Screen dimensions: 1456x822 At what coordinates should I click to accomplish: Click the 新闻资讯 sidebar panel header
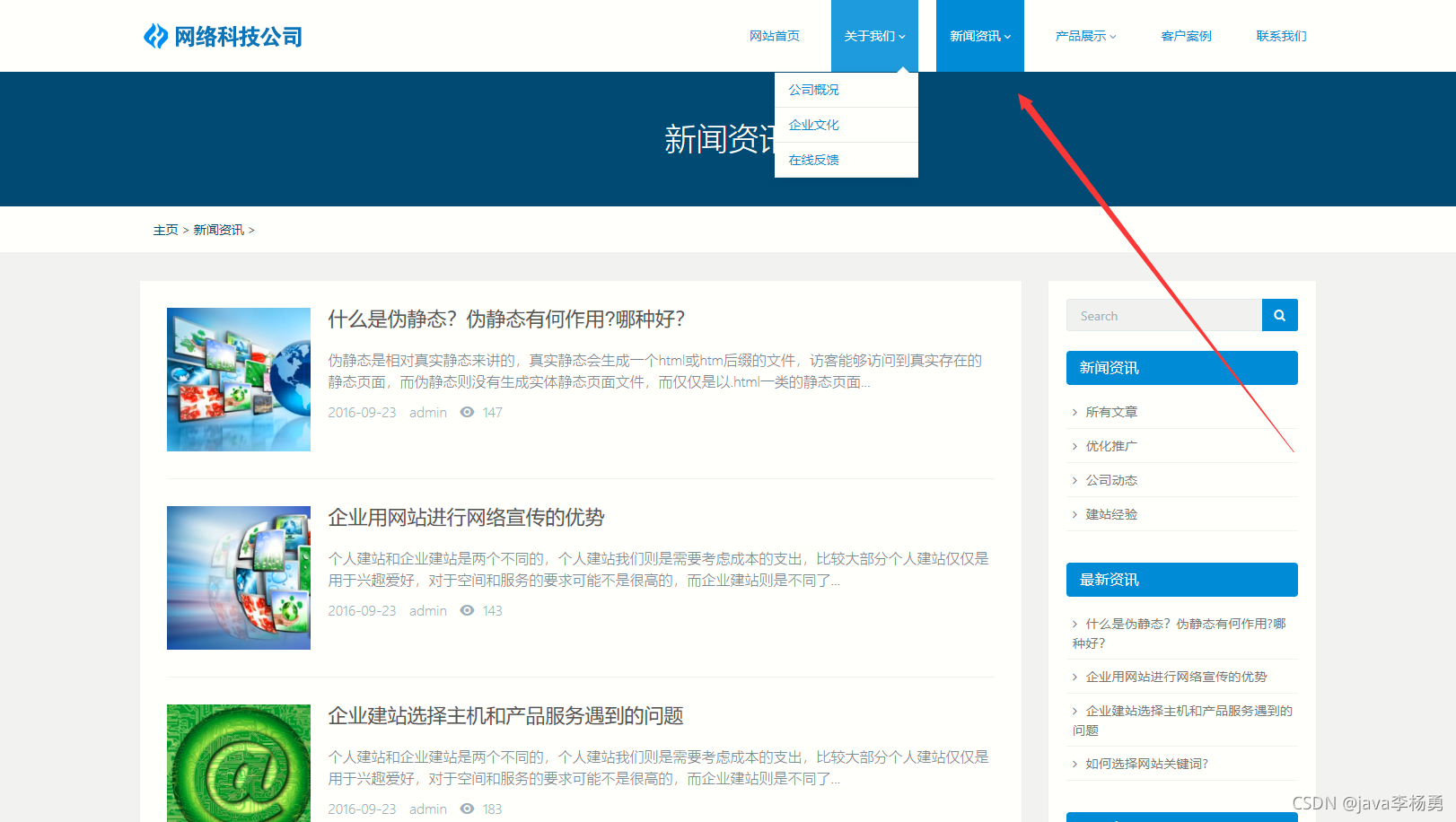coord(1182,368)
